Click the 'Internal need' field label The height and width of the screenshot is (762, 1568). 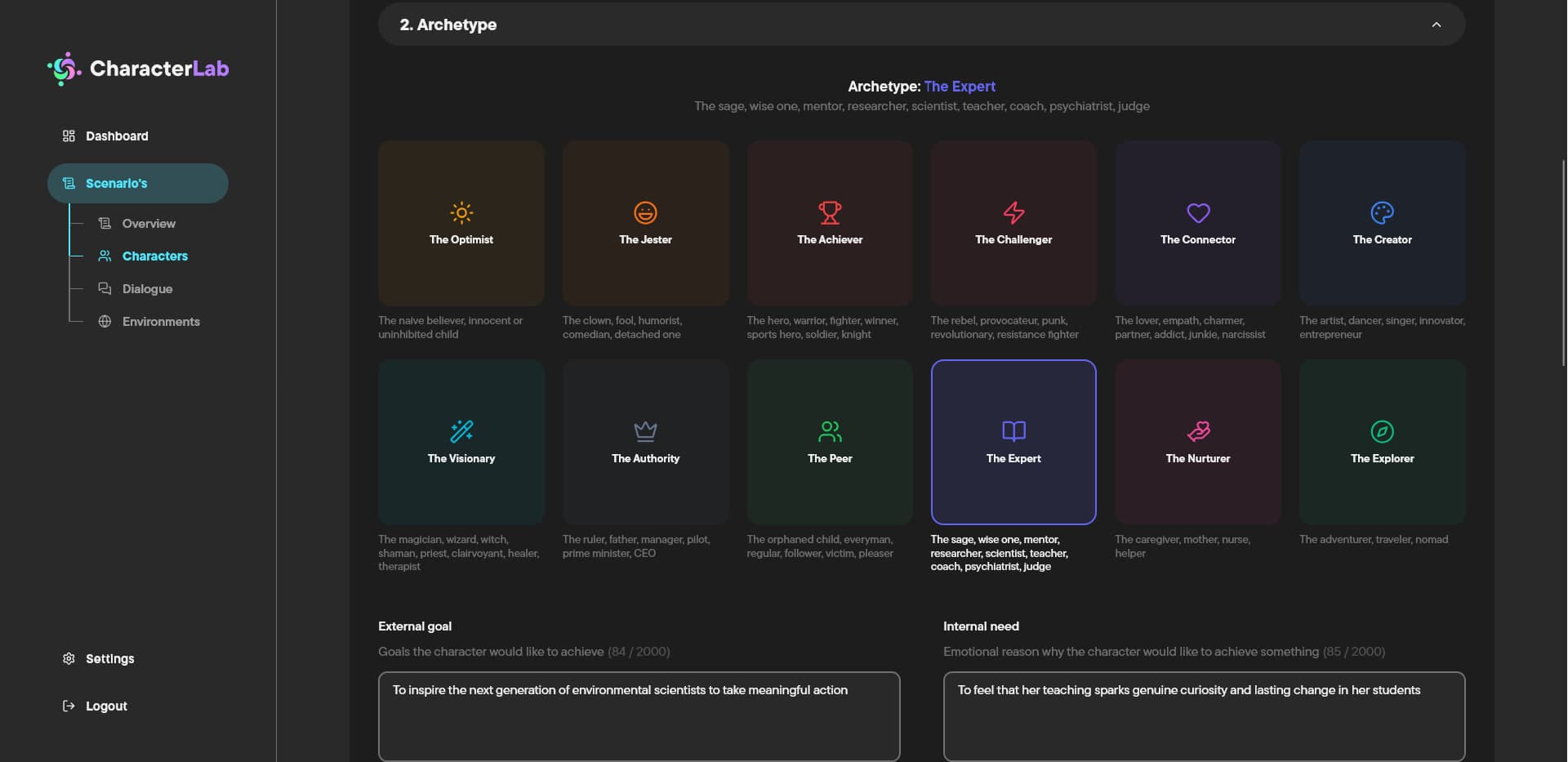[x=981, y=626]
